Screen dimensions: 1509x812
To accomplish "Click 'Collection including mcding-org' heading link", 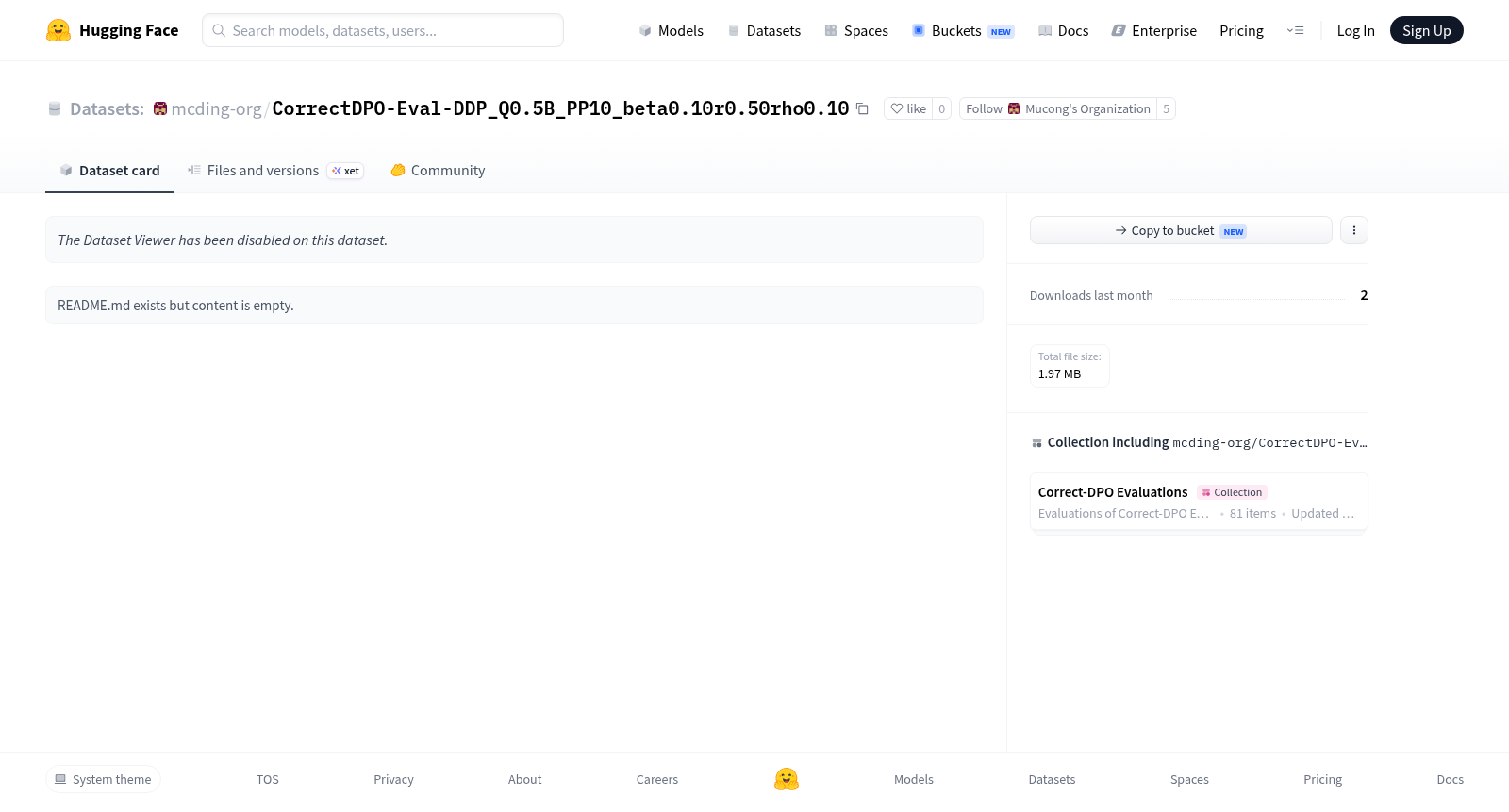I will pos(1207,442).
